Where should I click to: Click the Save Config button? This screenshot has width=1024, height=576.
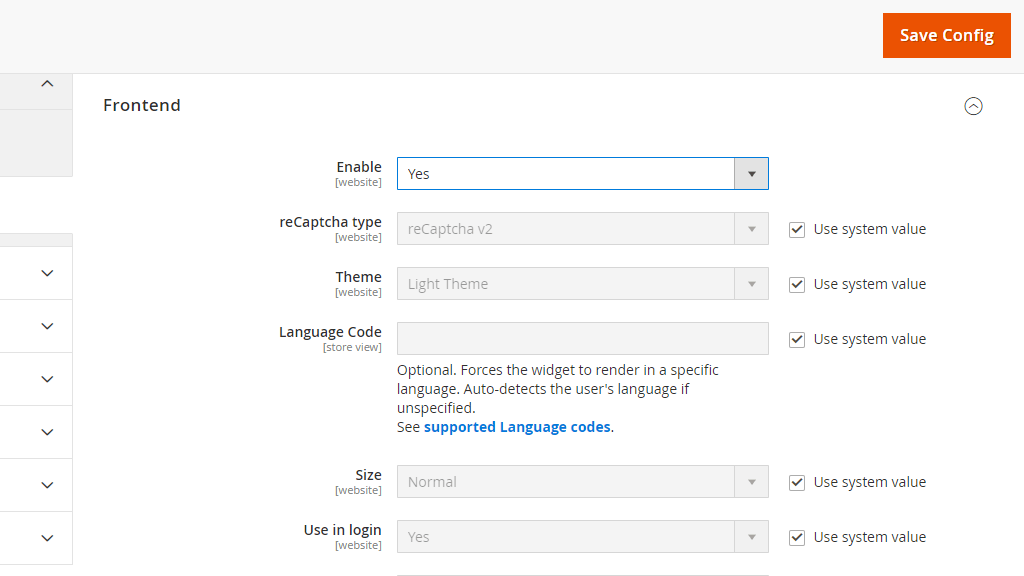click(x=946, y=35)
